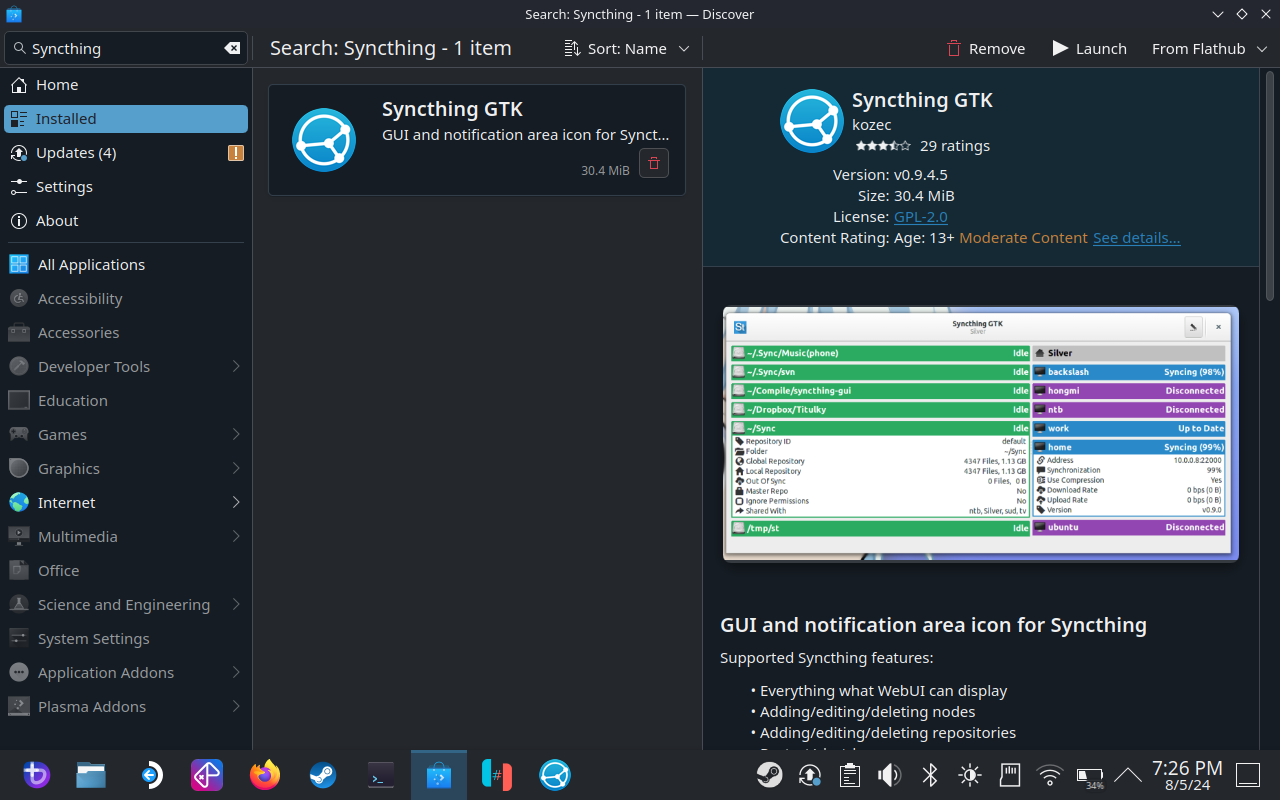This screenshot has width=1280, height=800.
Task: Click the Syncthing GTK taskbar icon
Action: pos(555,775)
